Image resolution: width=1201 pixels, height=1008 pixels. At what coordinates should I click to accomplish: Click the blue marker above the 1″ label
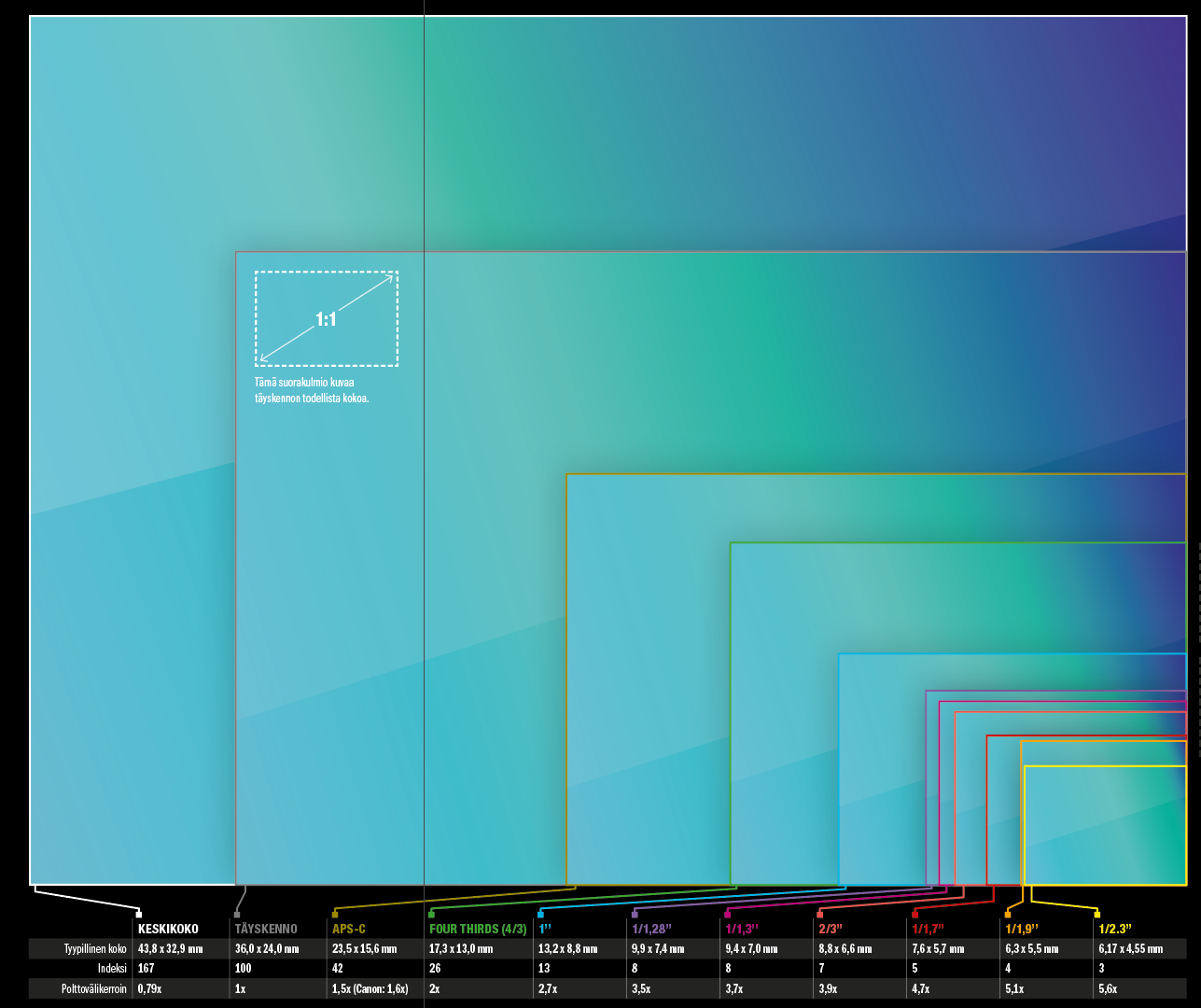pyautogui.click(x=541, y=914)
